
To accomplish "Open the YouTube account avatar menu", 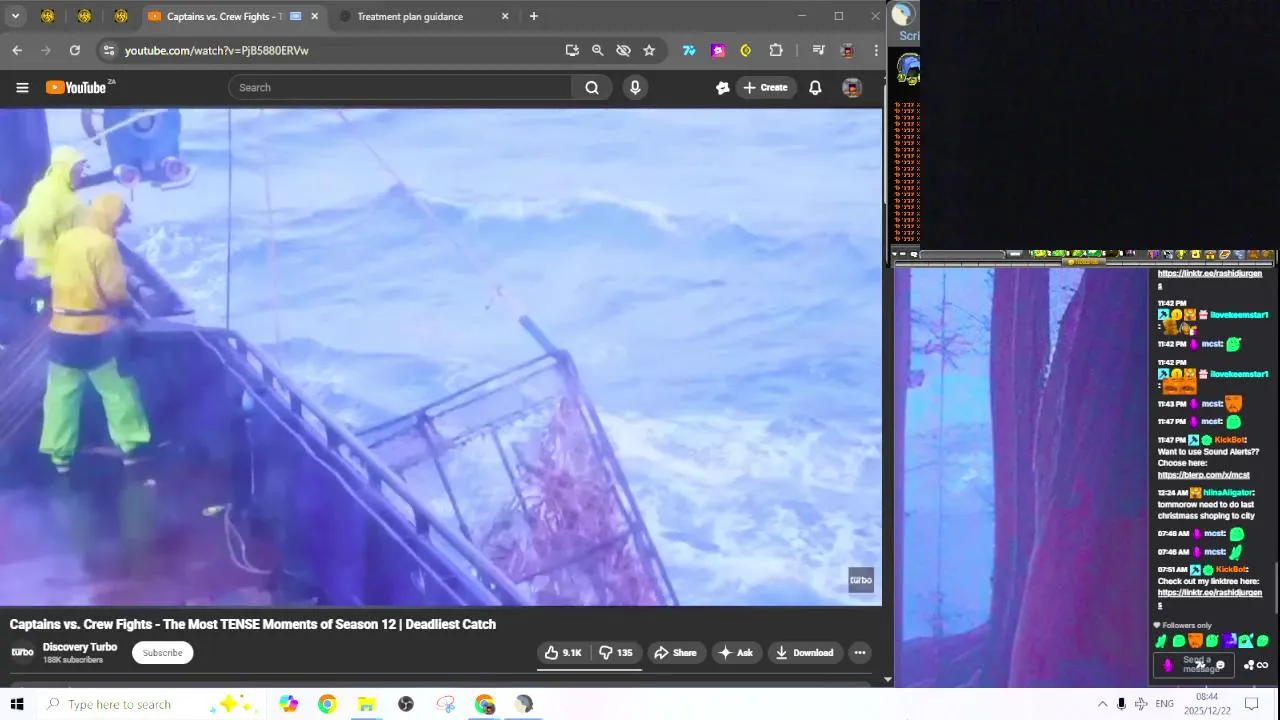I will pyautogui.click(x=852, y=88).
